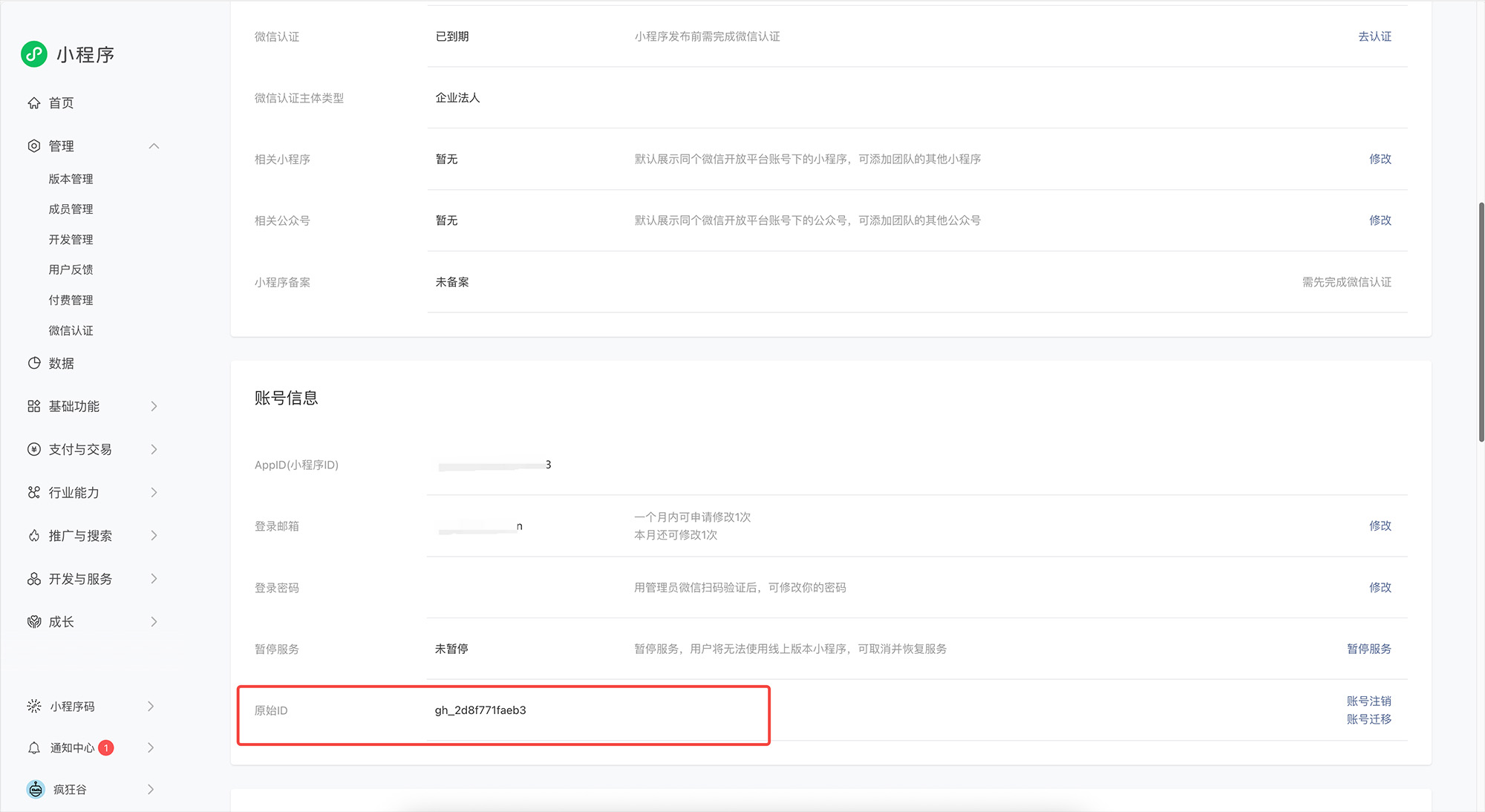Open 成员管理 in the sidebar
The image size is (1485, 812).
[71, 209]
